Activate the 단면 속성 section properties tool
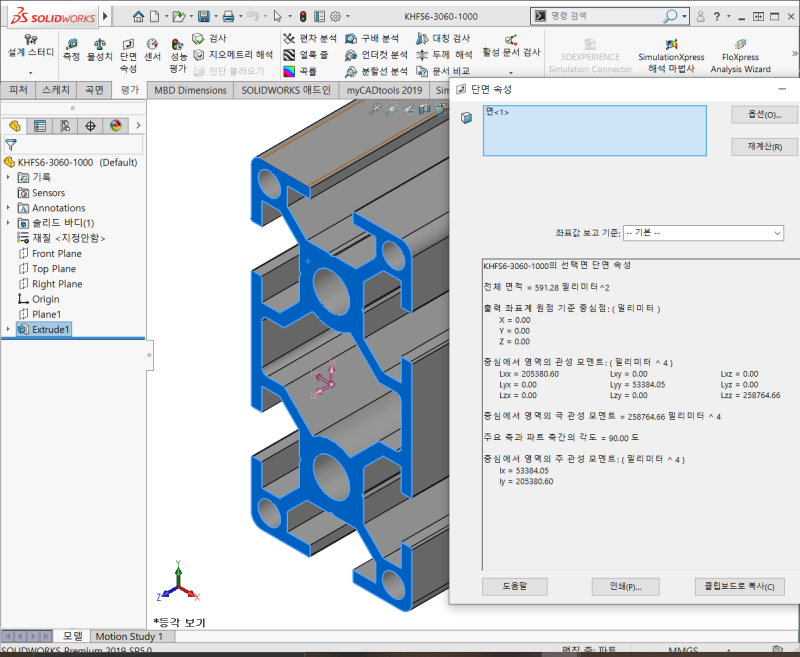The image size is (800, 657). (x=128, y=50)
